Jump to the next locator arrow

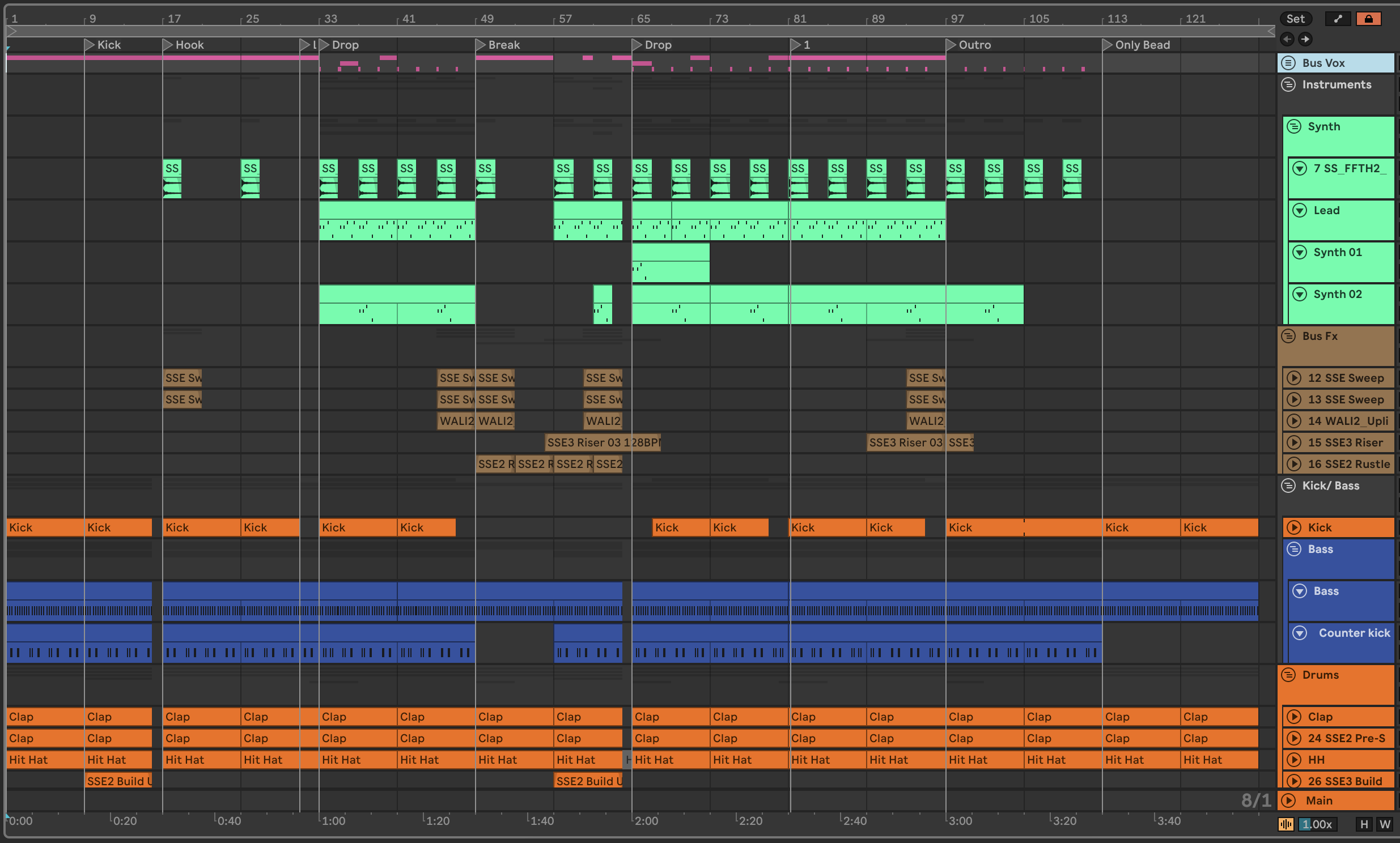coord(1305,39)
